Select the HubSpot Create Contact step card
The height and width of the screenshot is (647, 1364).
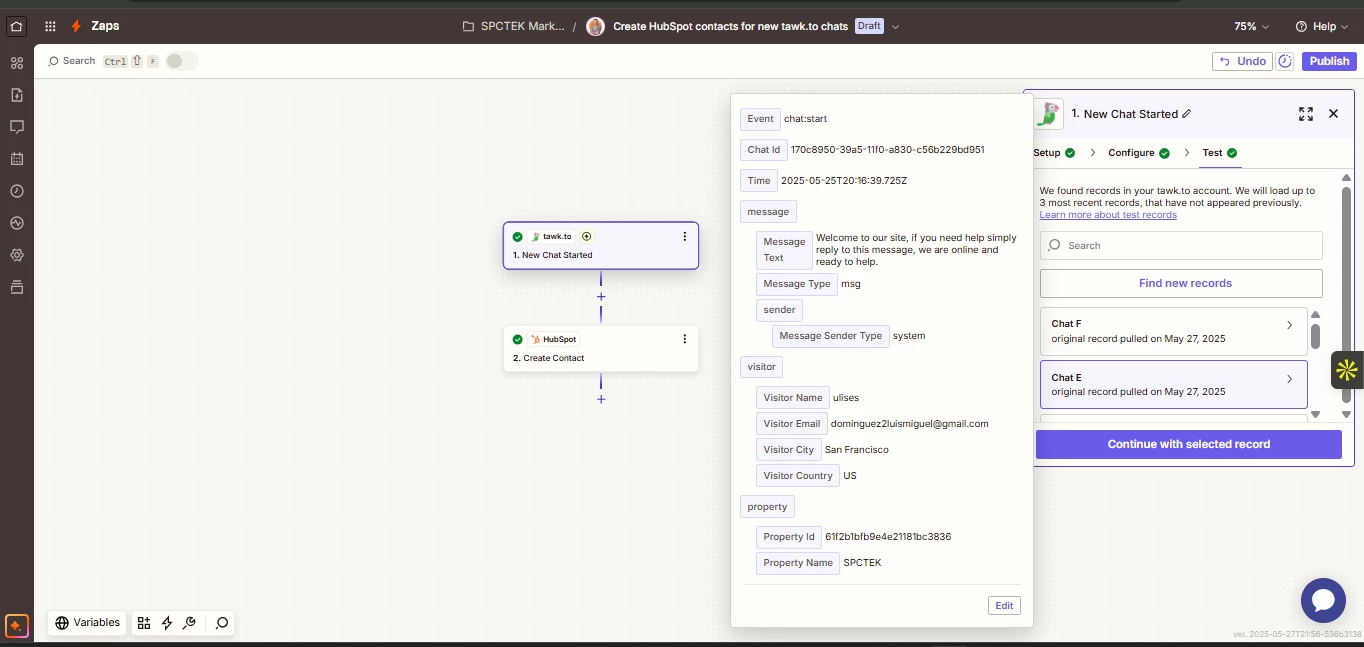601,348
